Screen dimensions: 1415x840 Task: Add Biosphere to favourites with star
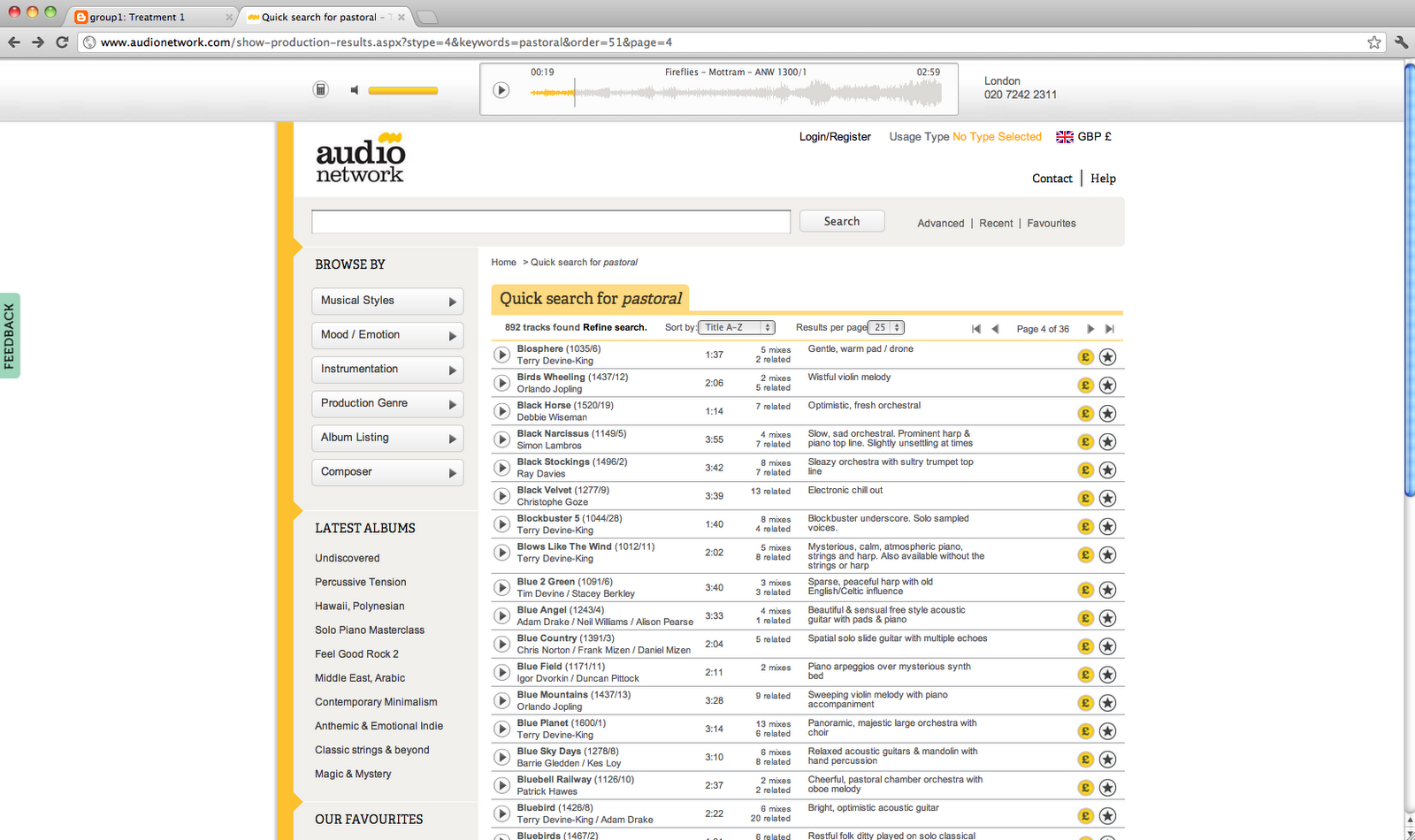coord(1107,357)
